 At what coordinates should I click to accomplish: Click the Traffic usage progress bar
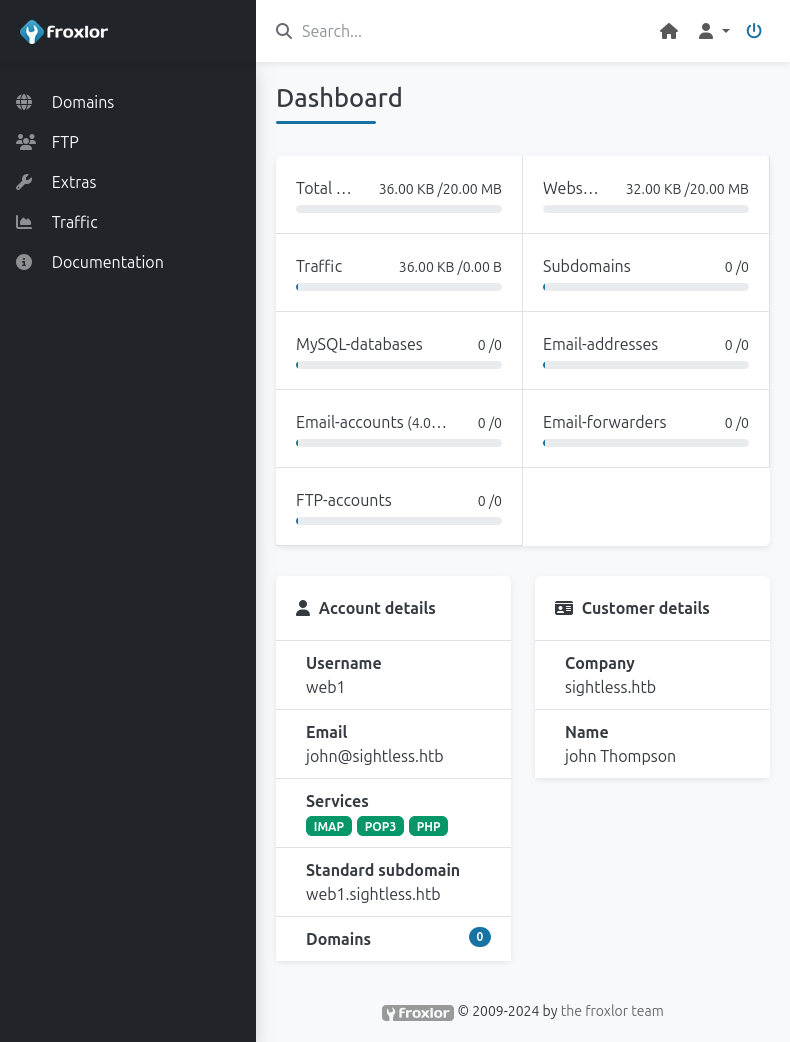(x=399, y=287)
